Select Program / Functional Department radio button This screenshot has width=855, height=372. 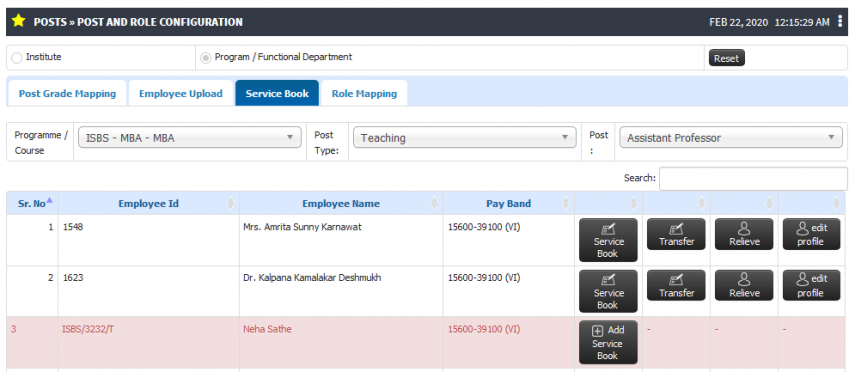[206, 57]
